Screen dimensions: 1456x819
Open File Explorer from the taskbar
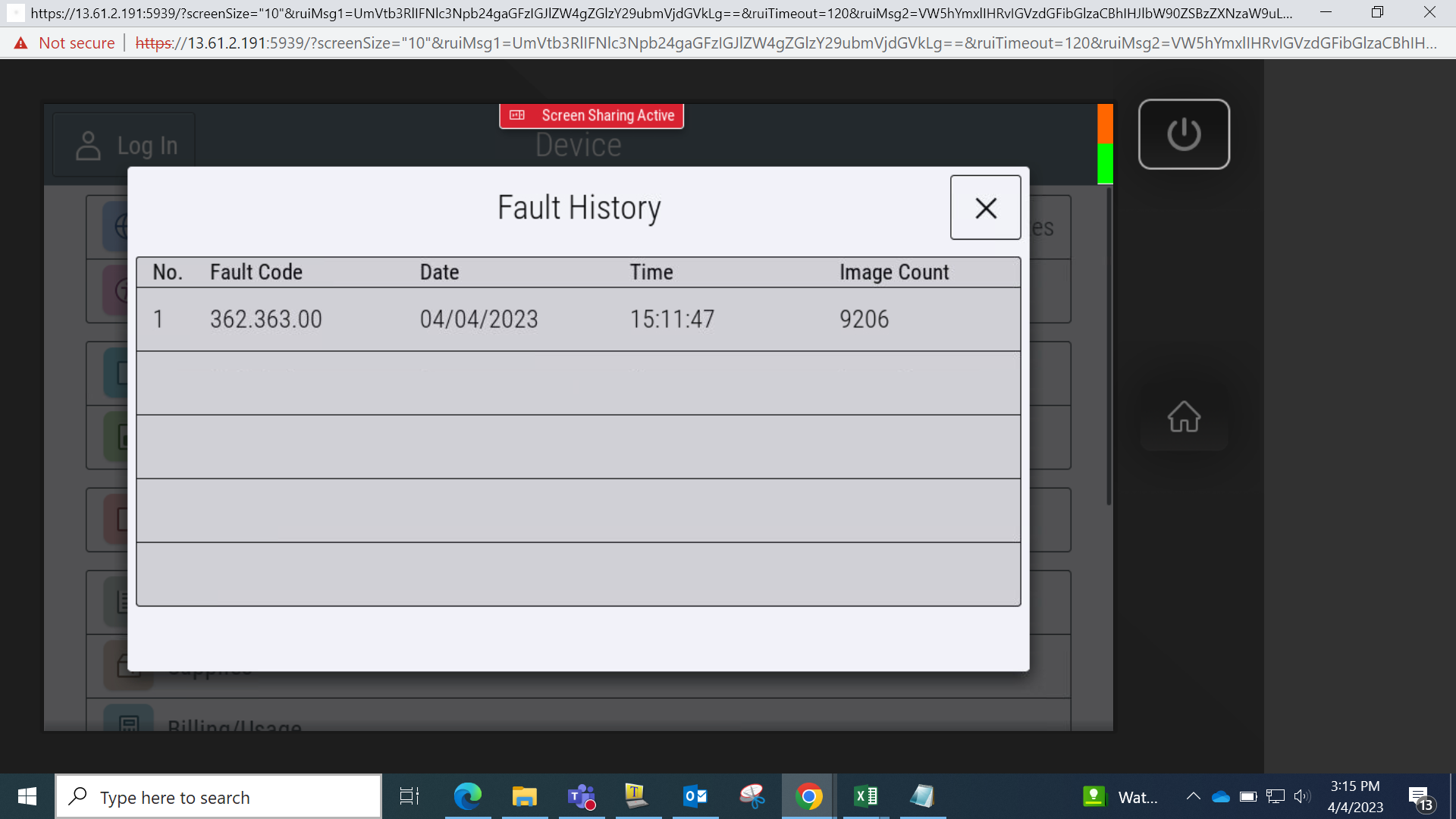click(x=524, y=796)
